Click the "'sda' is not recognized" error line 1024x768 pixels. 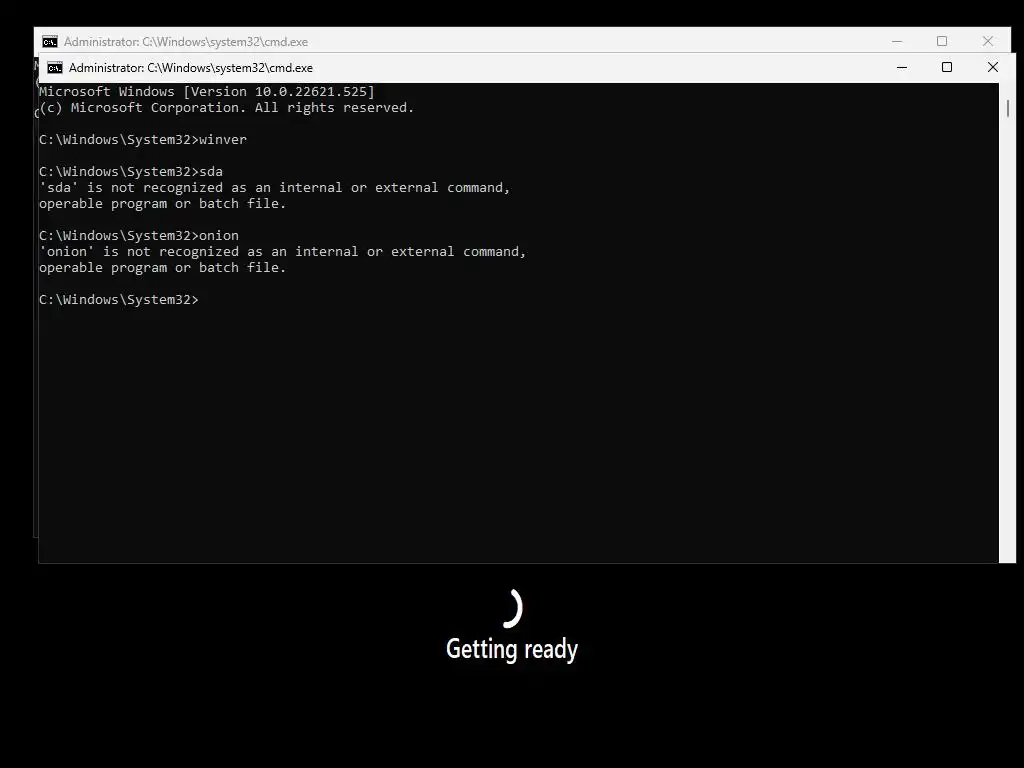pos(274,187)
